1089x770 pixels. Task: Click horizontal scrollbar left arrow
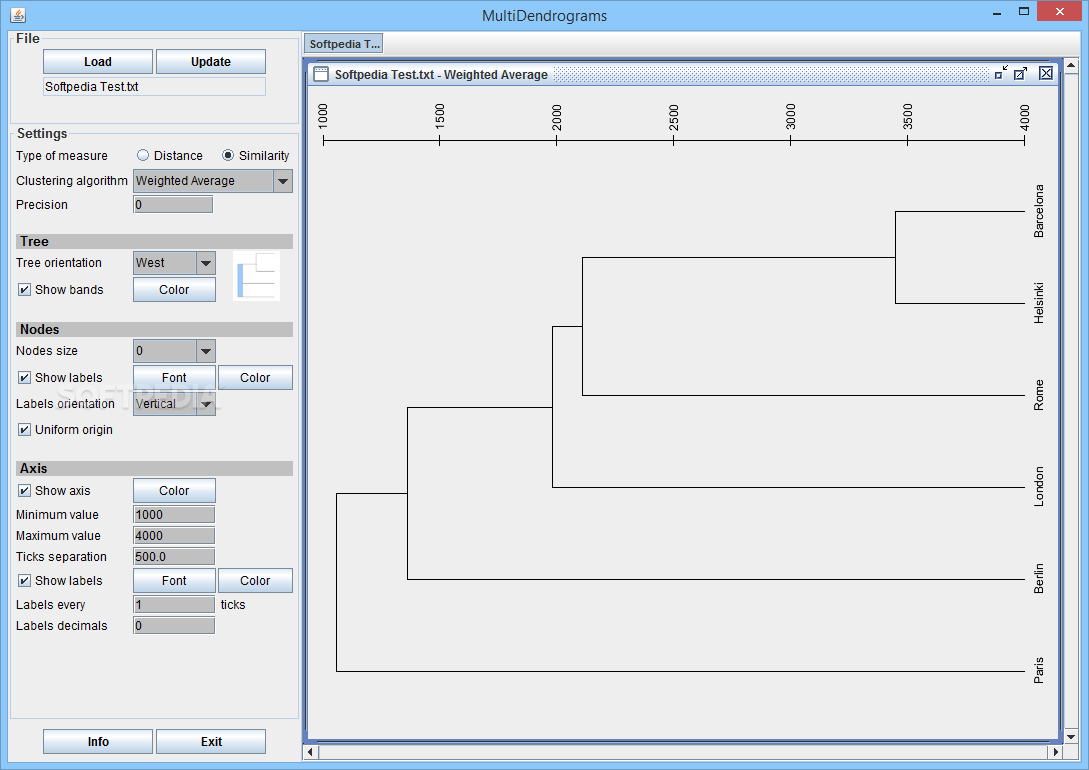(310, 752)
